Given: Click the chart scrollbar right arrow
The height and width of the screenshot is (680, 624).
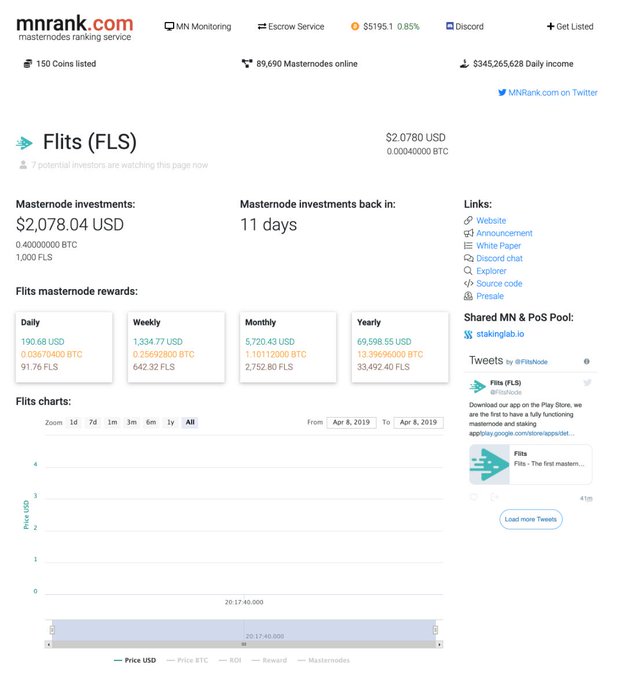Looking at the screenshot, I should [439, 645].
